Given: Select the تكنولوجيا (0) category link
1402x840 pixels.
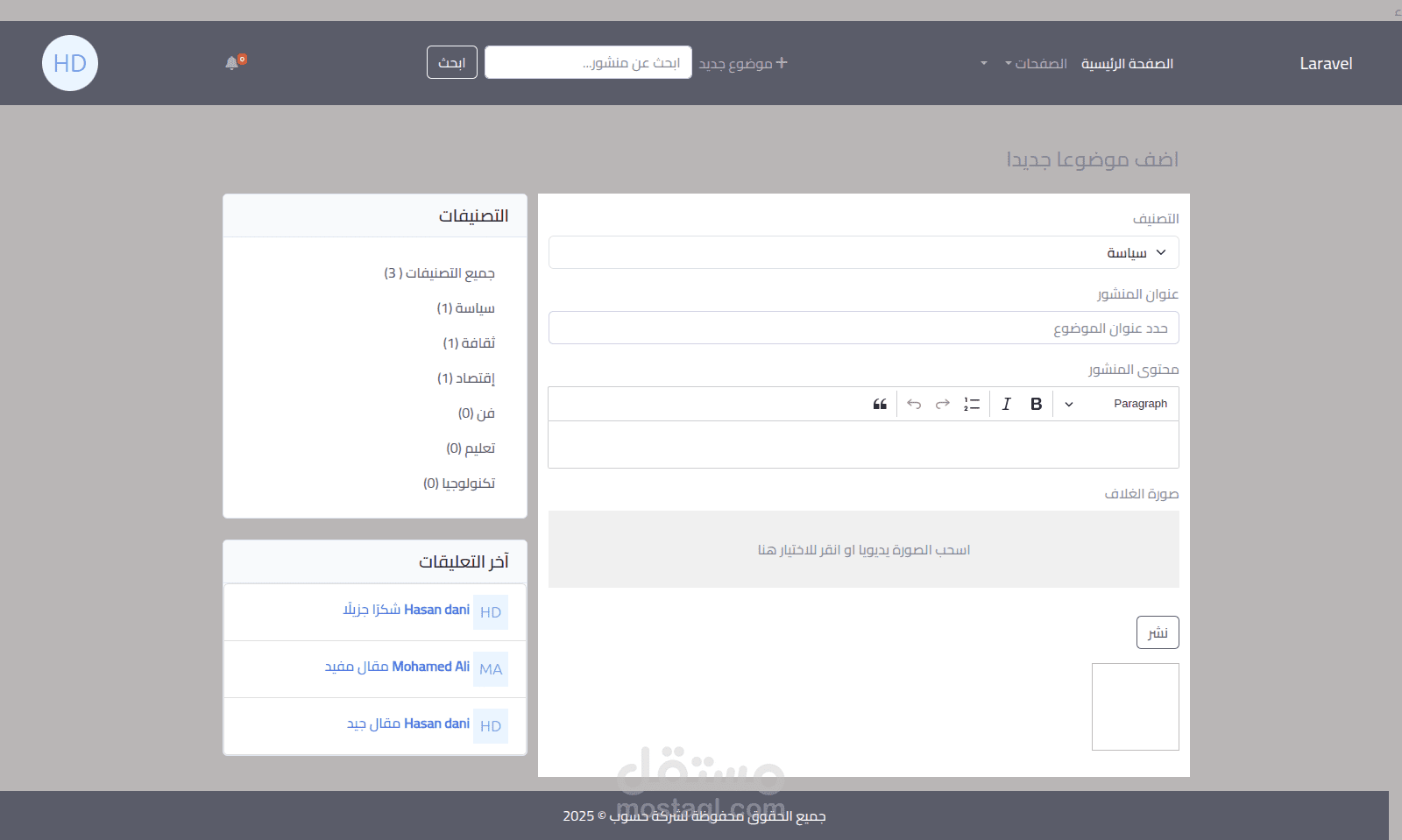Looking at the screenshot, I should click(x=459, y=484).
